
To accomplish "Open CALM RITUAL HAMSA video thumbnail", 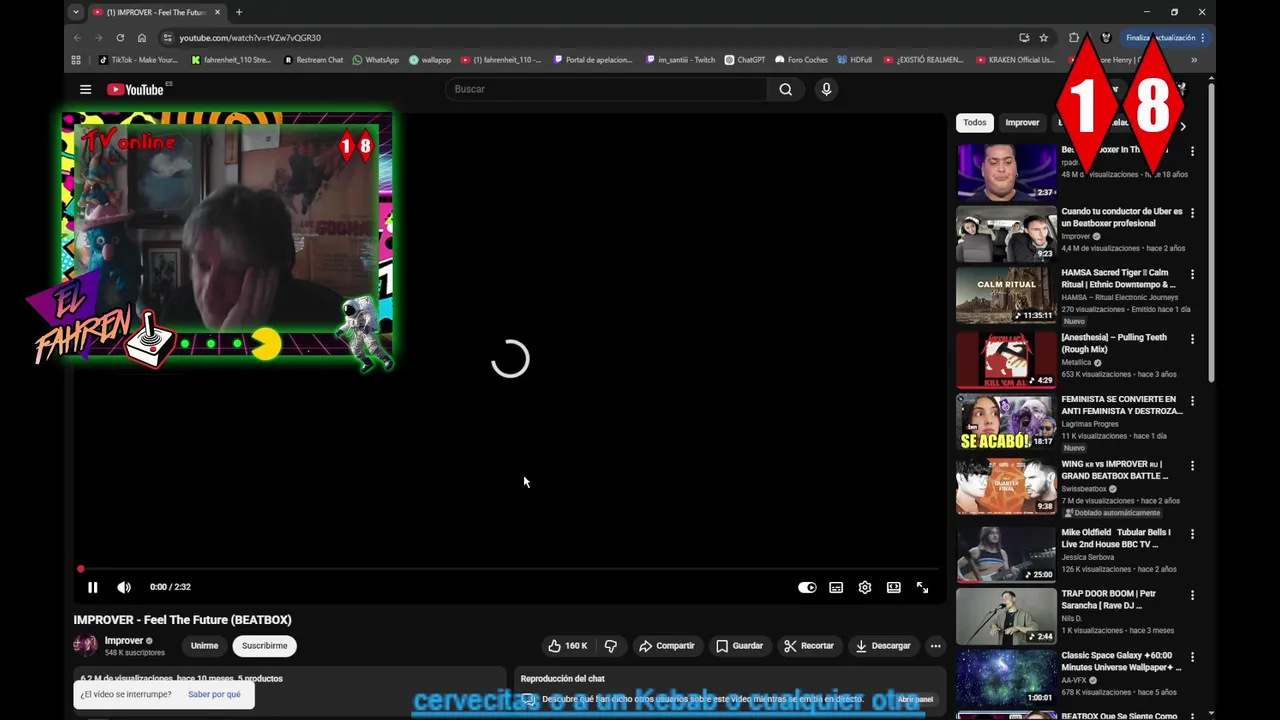I will pos(1006,296).
